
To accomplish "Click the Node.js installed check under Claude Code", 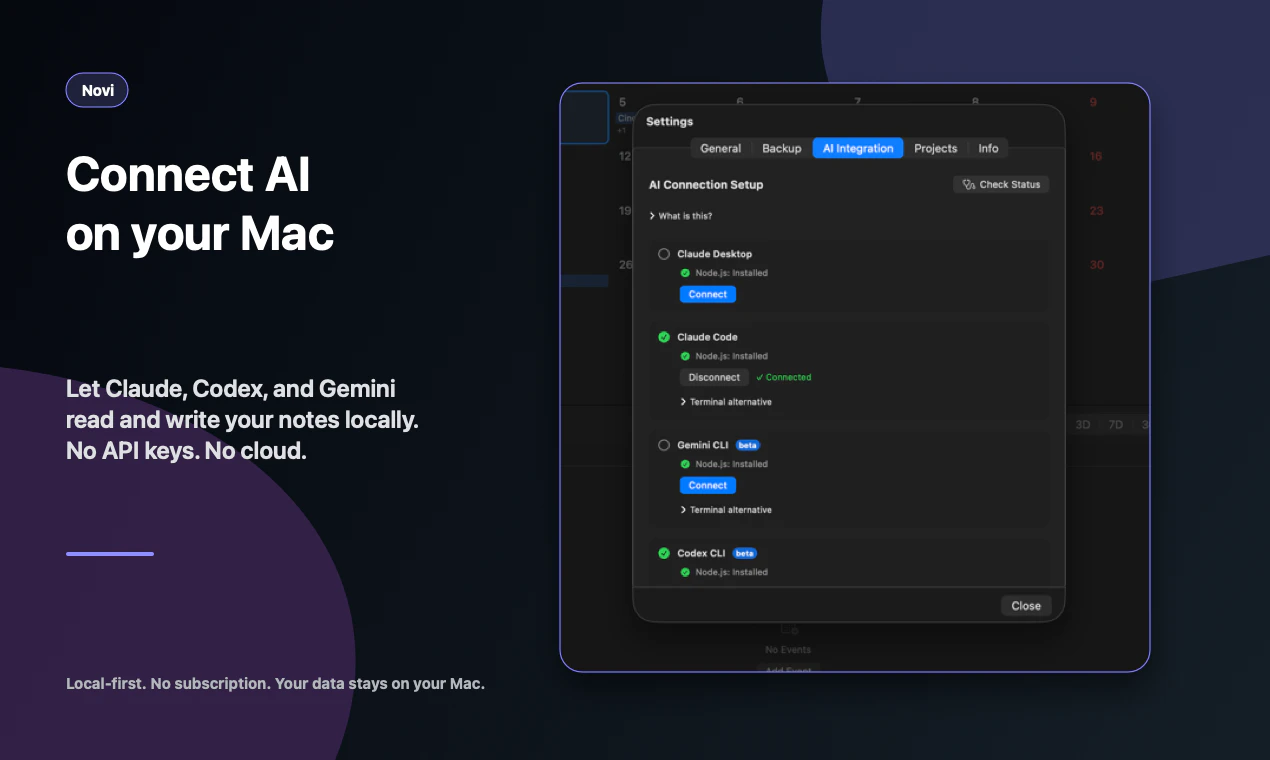I will tap(685, 356).
